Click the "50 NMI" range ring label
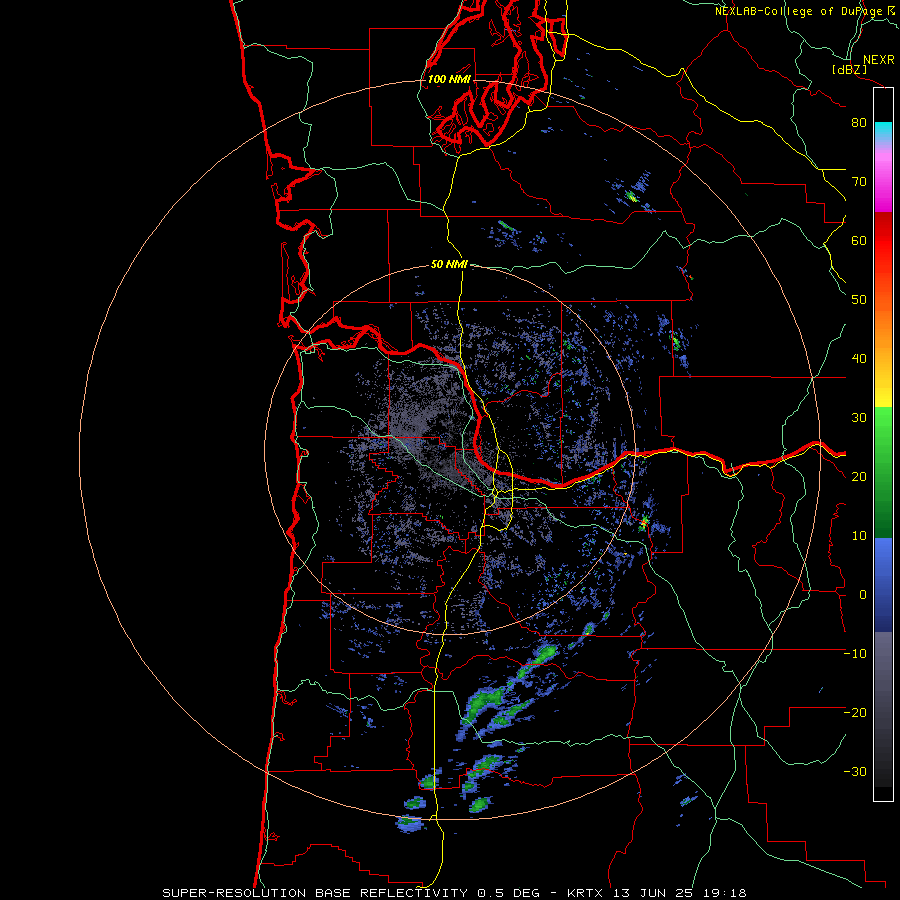 449,265
